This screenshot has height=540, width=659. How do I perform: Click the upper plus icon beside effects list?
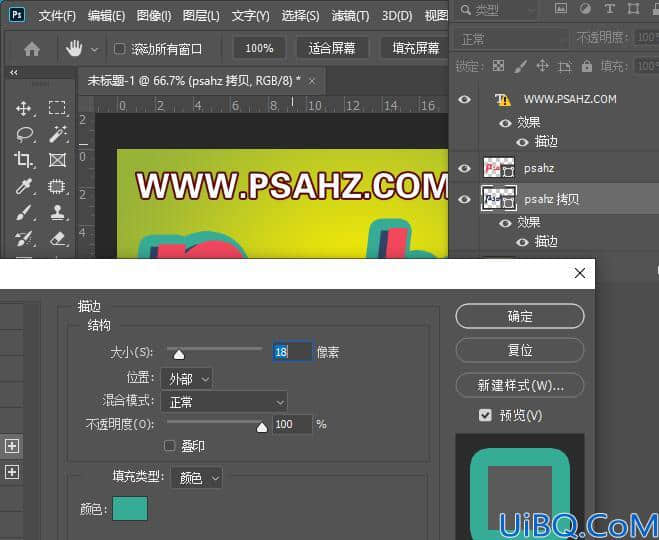[x=12, y=446]
